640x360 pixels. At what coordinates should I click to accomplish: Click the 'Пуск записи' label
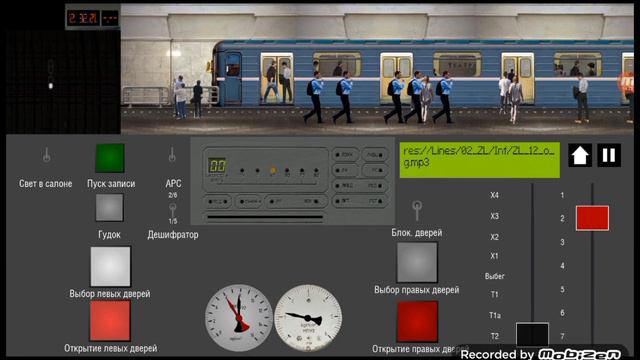click(111, 184)
